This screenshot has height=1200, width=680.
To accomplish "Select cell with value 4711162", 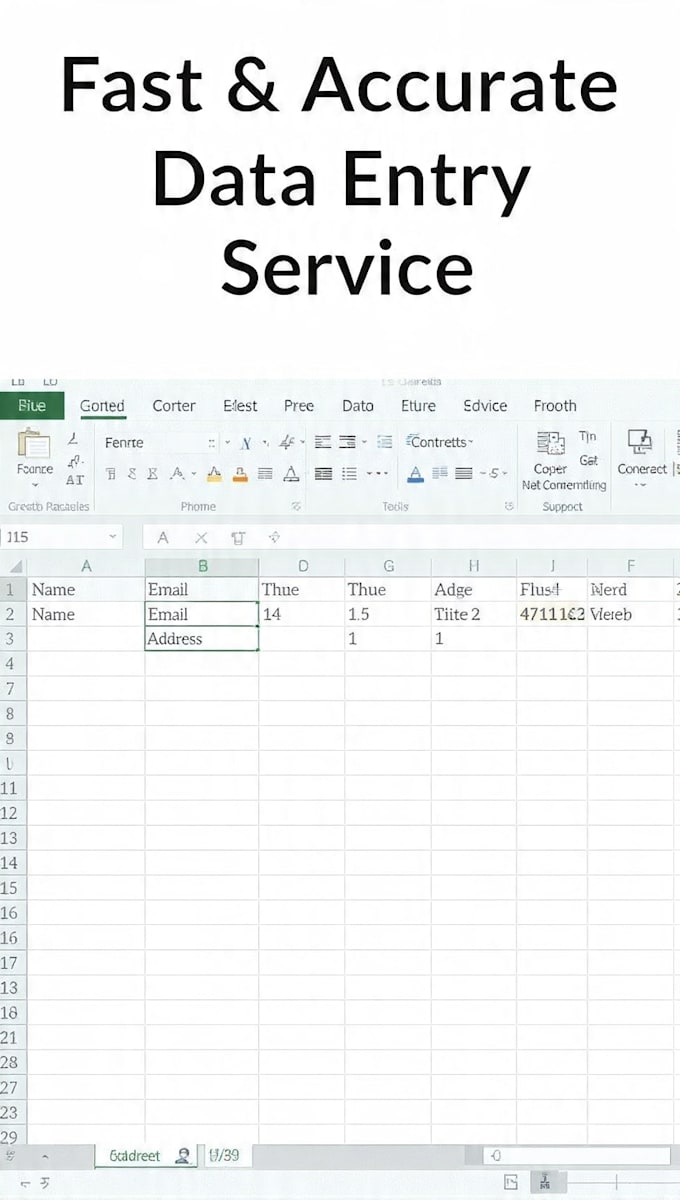I will 552,614.
